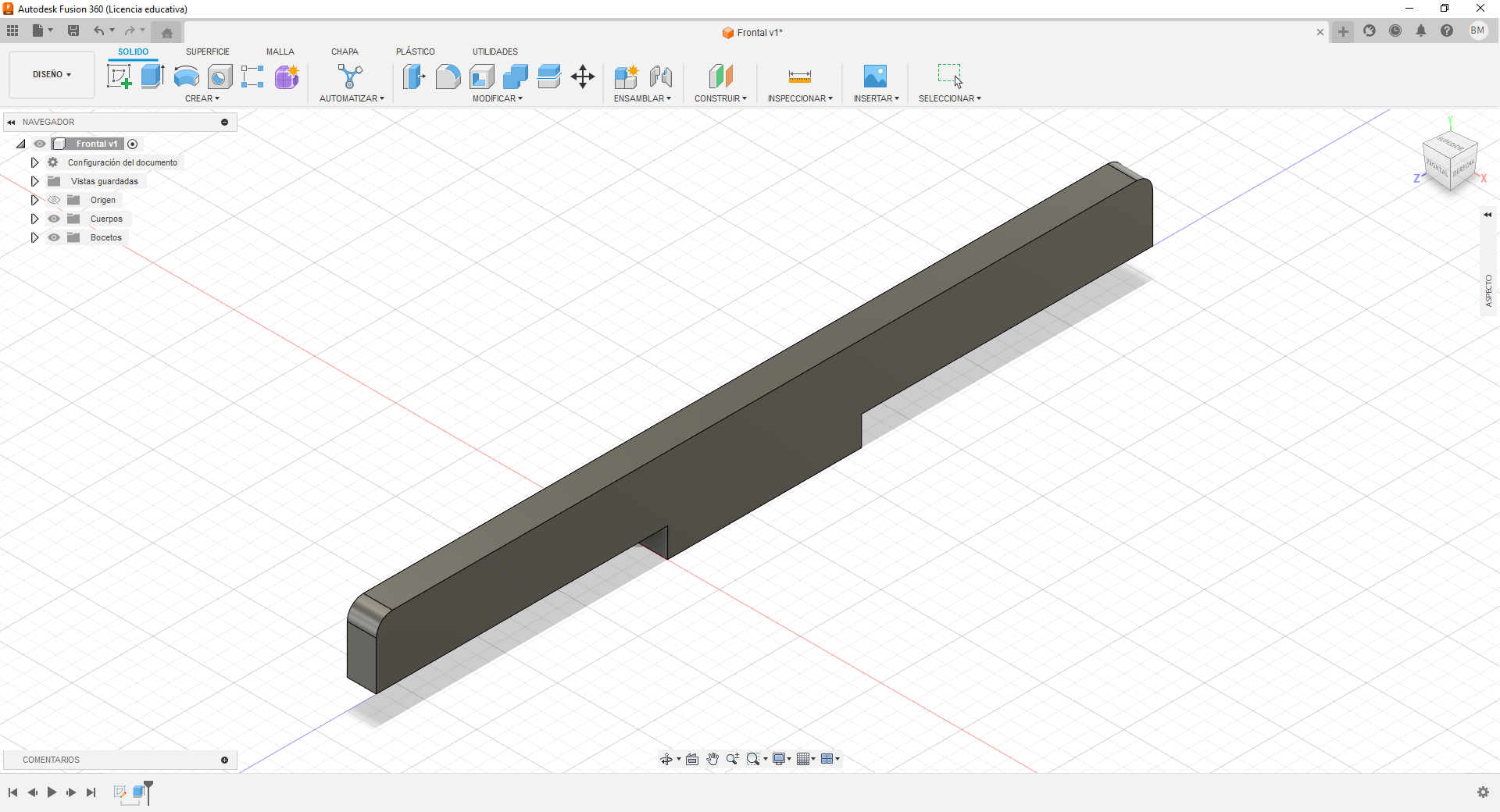Activate the Frontal v1 component radio button
The height and width of the screenshot is (812, 1500).
pos(133,144)
